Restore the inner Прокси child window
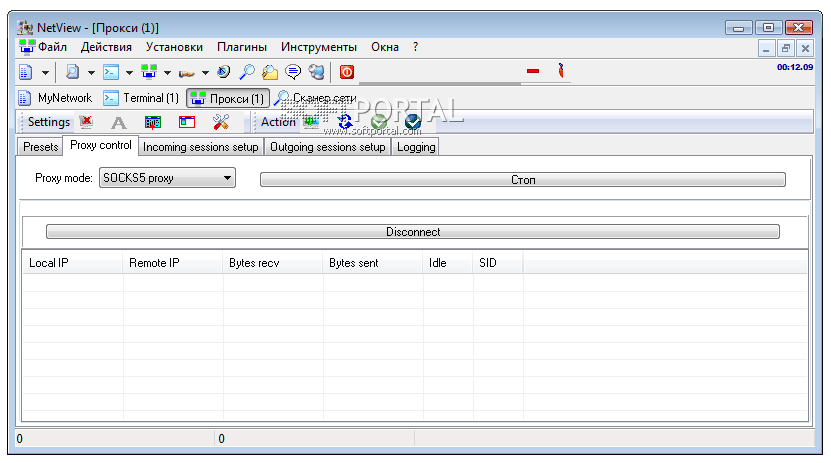Viewport: 831px width, 463px height. (x=786, y=49)
